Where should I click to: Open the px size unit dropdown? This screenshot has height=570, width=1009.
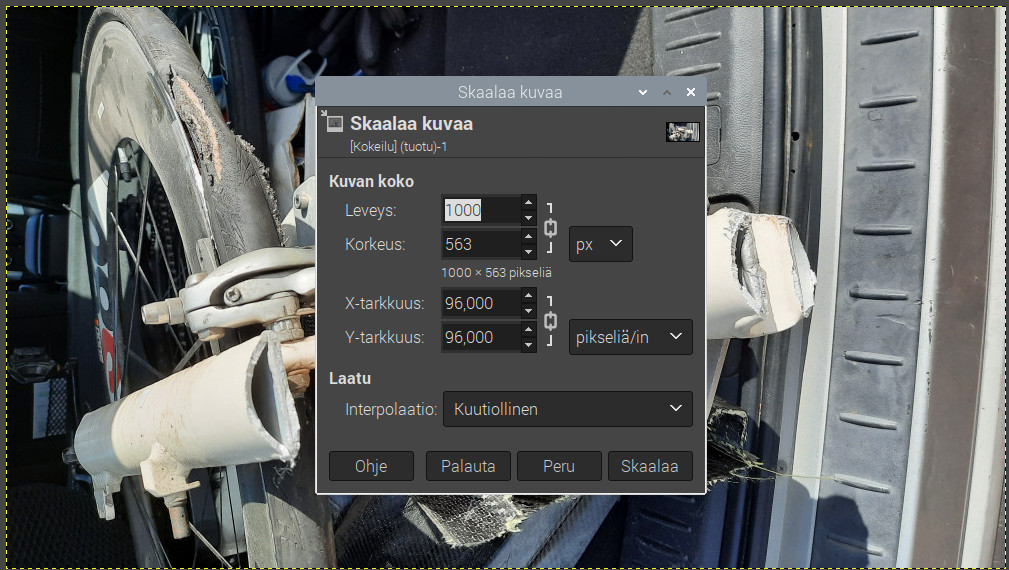tap(600, 244)
